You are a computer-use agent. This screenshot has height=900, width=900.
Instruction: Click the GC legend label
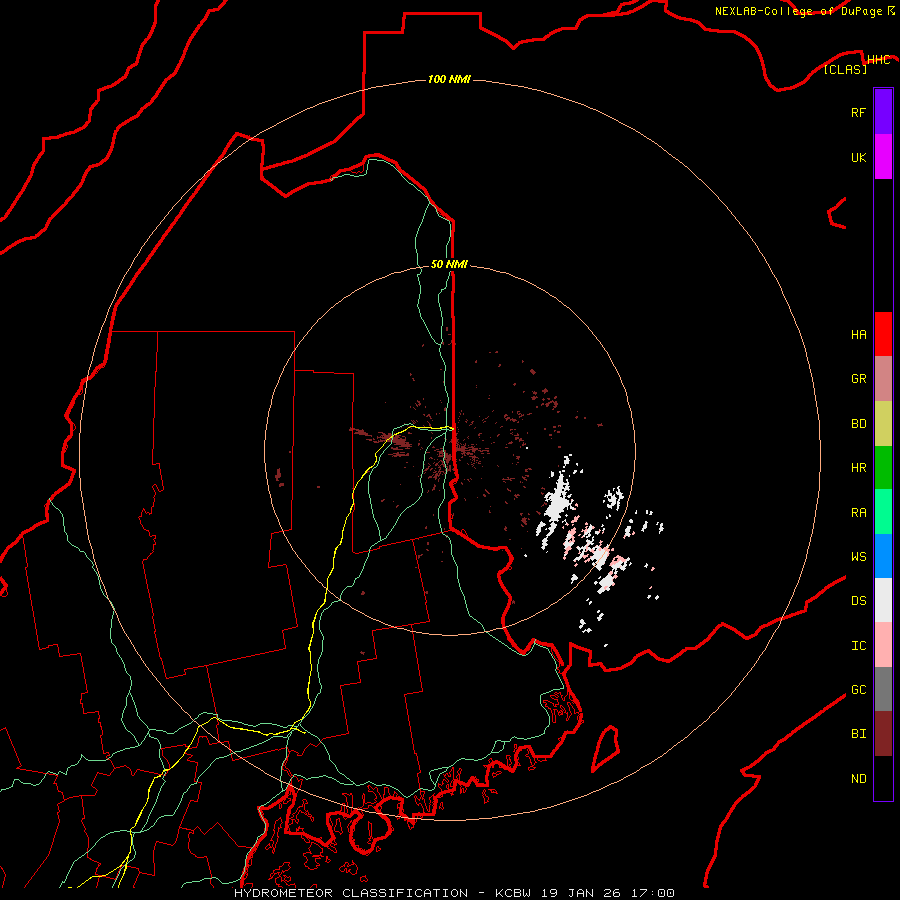[858, 690]
